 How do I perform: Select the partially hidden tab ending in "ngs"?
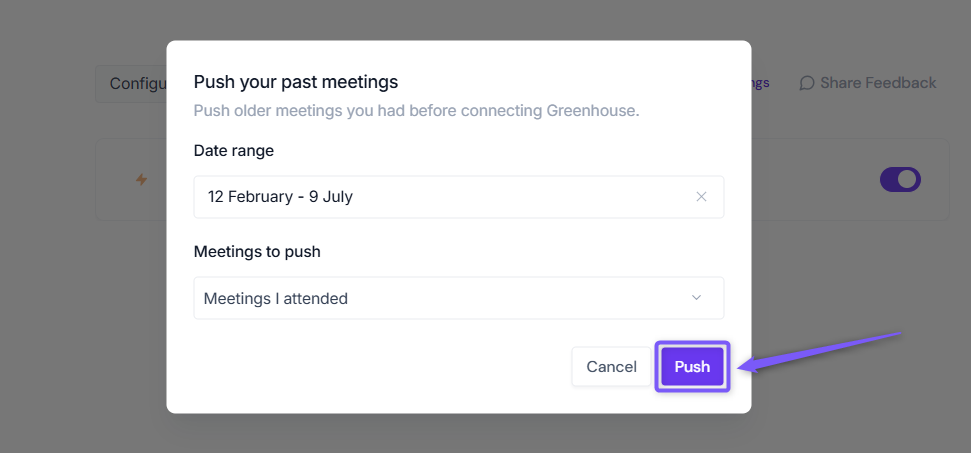(760, 83)
